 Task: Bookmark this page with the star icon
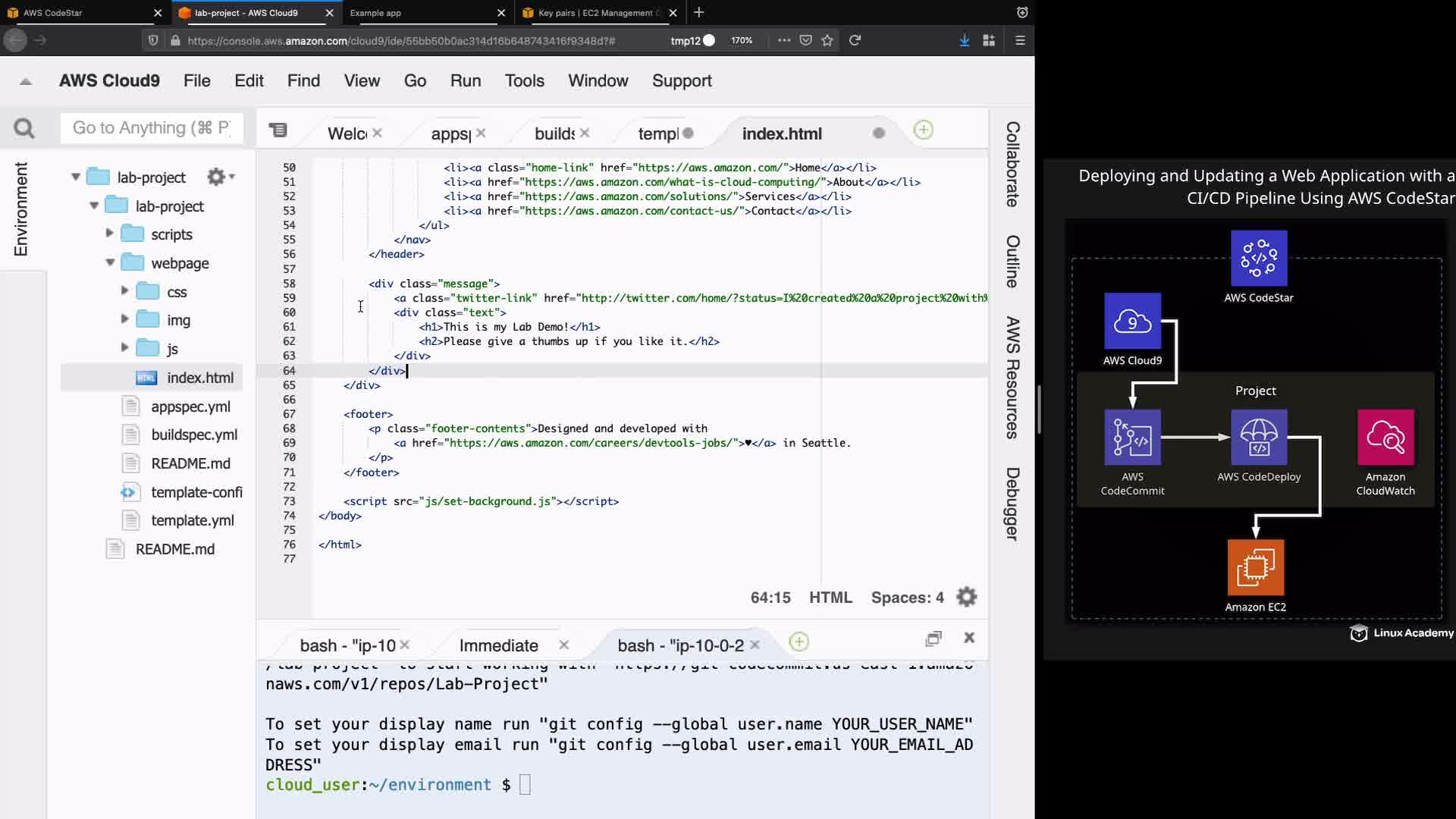(x=827, y=40)
